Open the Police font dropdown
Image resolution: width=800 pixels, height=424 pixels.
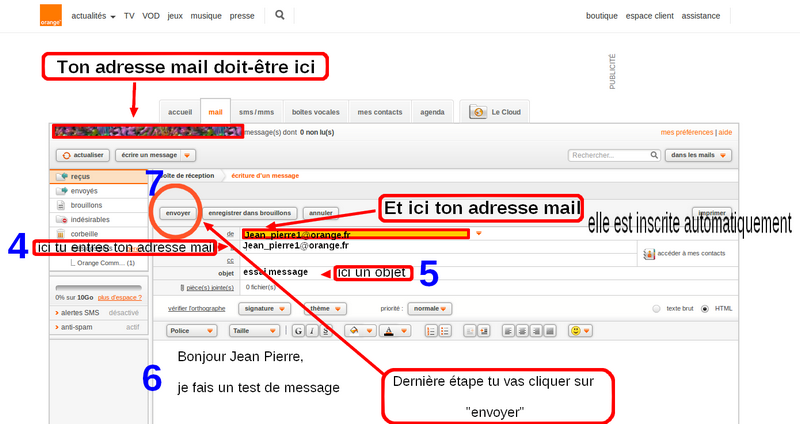192,331
